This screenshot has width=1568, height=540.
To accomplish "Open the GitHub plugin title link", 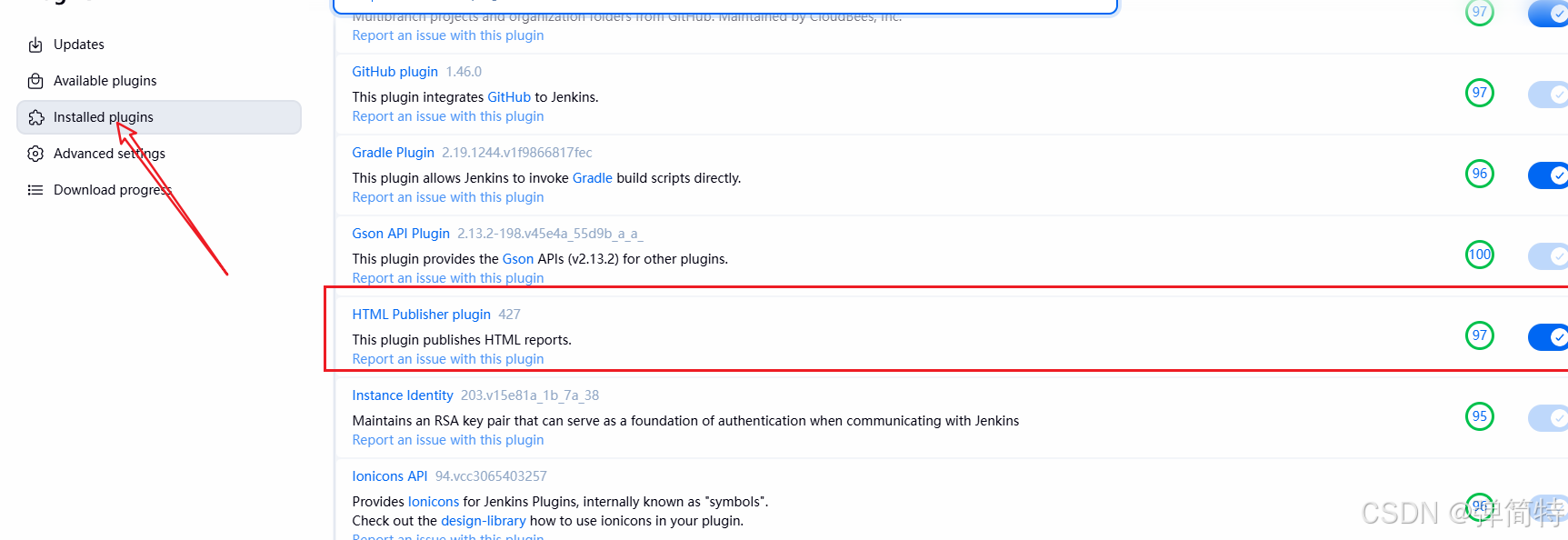I will (x=394, y=72).
